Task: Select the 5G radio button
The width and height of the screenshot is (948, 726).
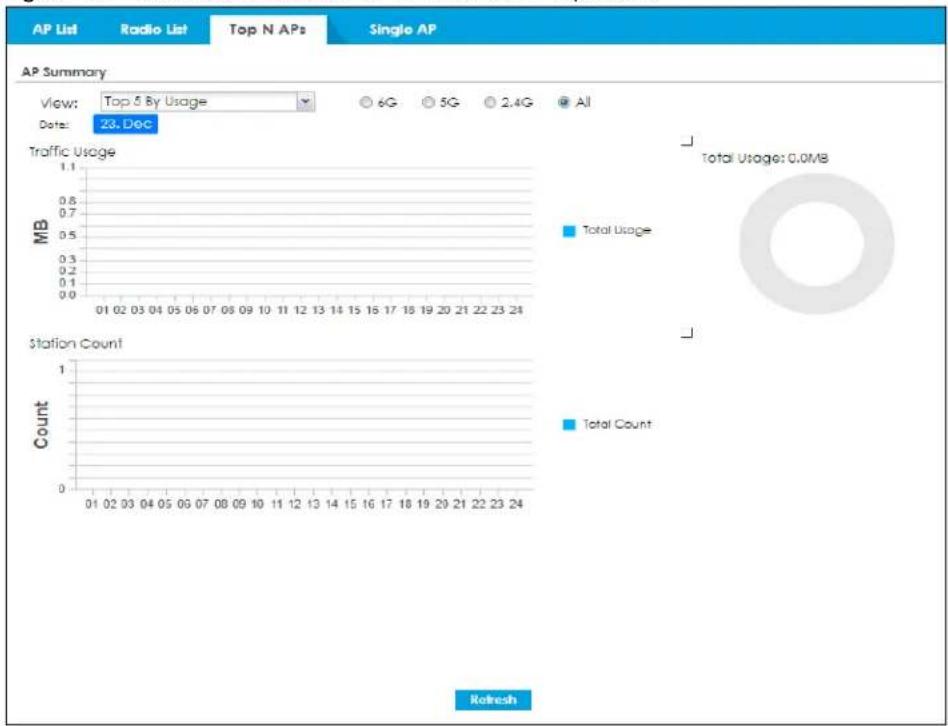Action: point(428,103)
